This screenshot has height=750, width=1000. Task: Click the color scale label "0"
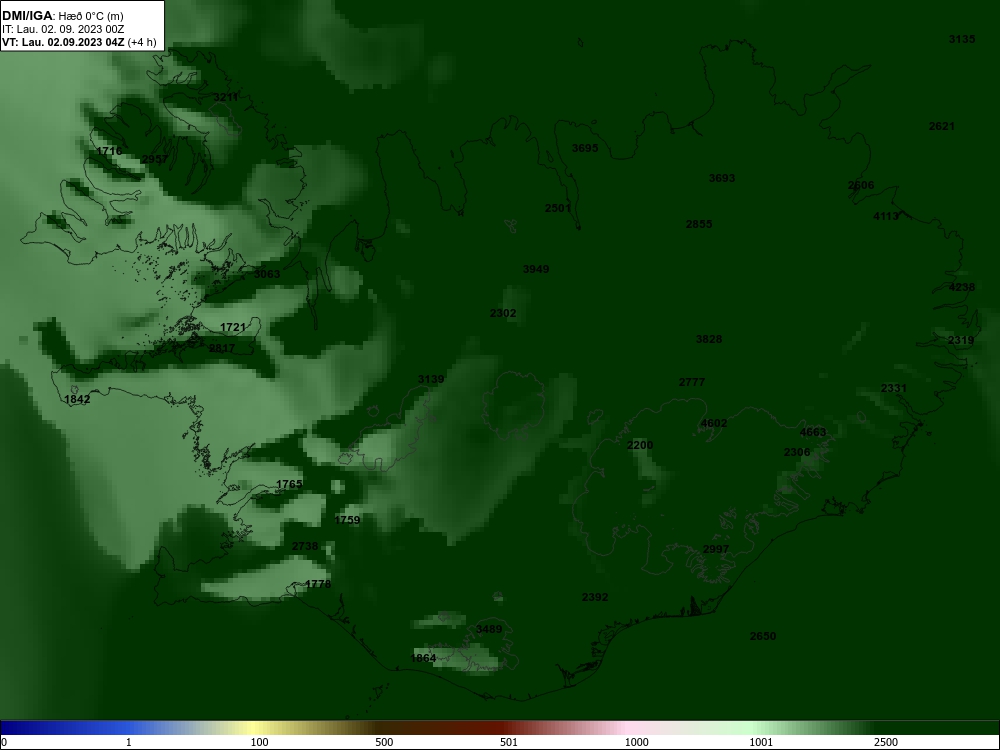click(4, 742)
